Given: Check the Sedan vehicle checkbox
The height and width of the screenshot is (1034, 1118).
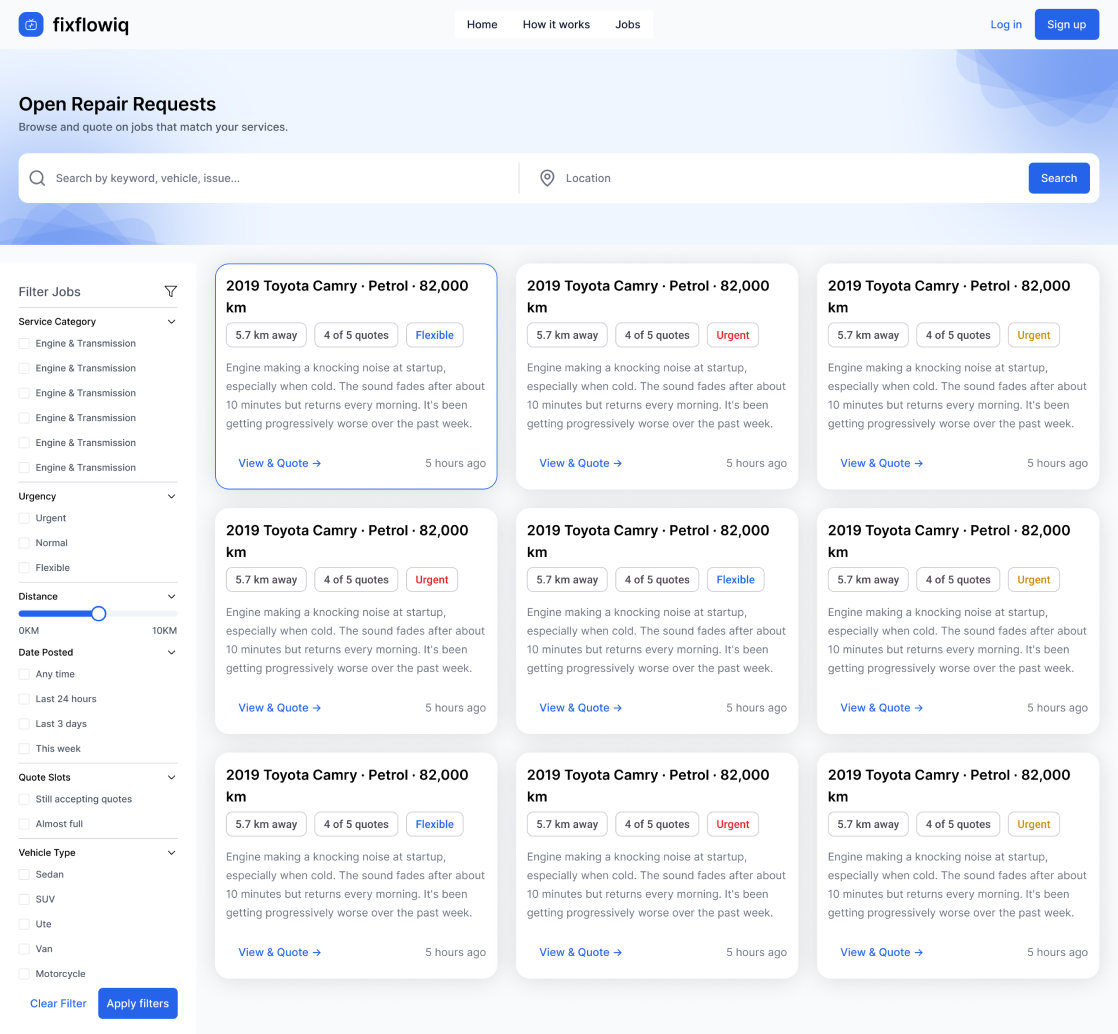Looking at the screenshot, I should point(24,875).
